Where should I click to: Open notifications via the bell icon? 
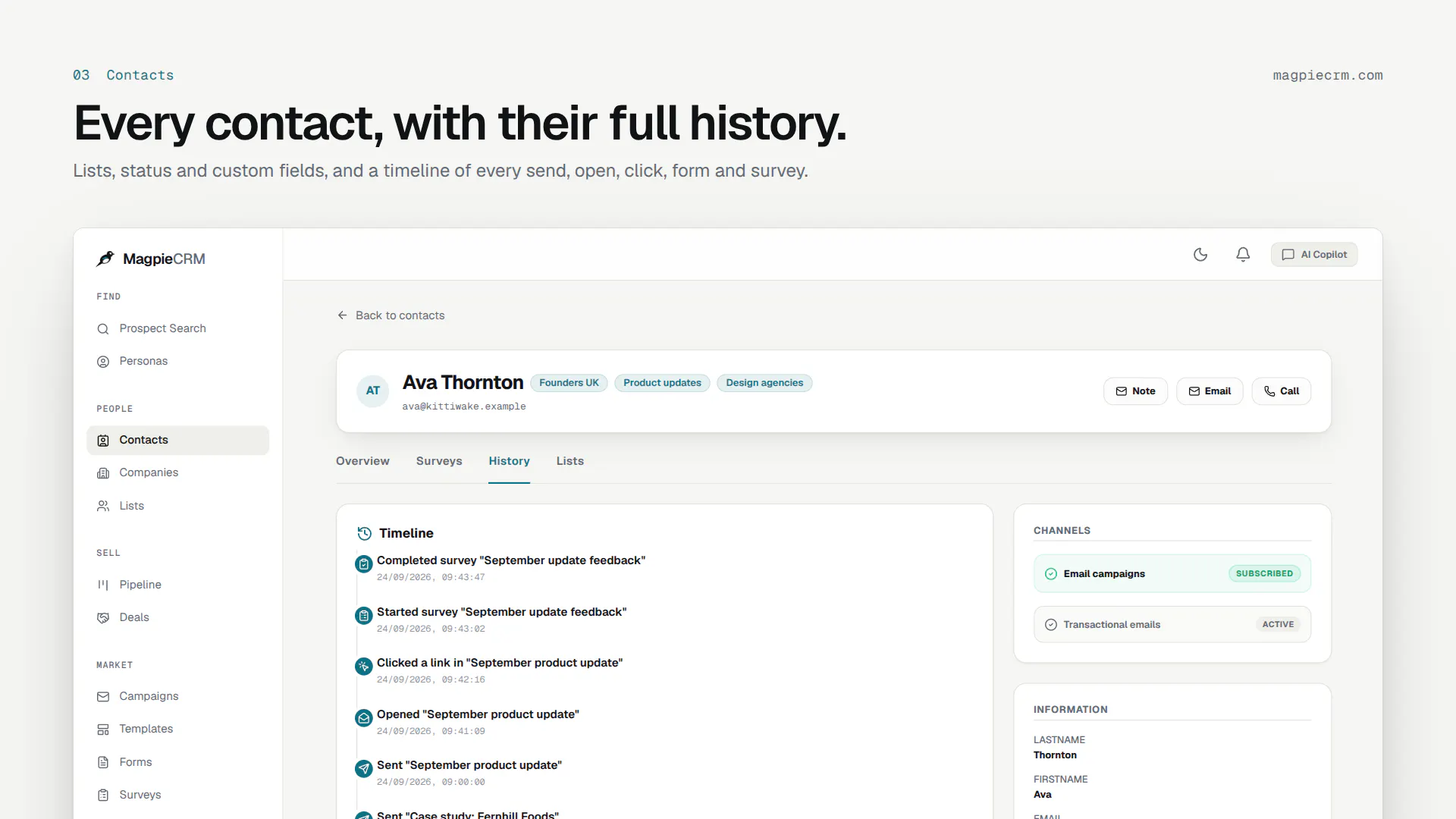pyautogui.click(x=1243, y=255)
